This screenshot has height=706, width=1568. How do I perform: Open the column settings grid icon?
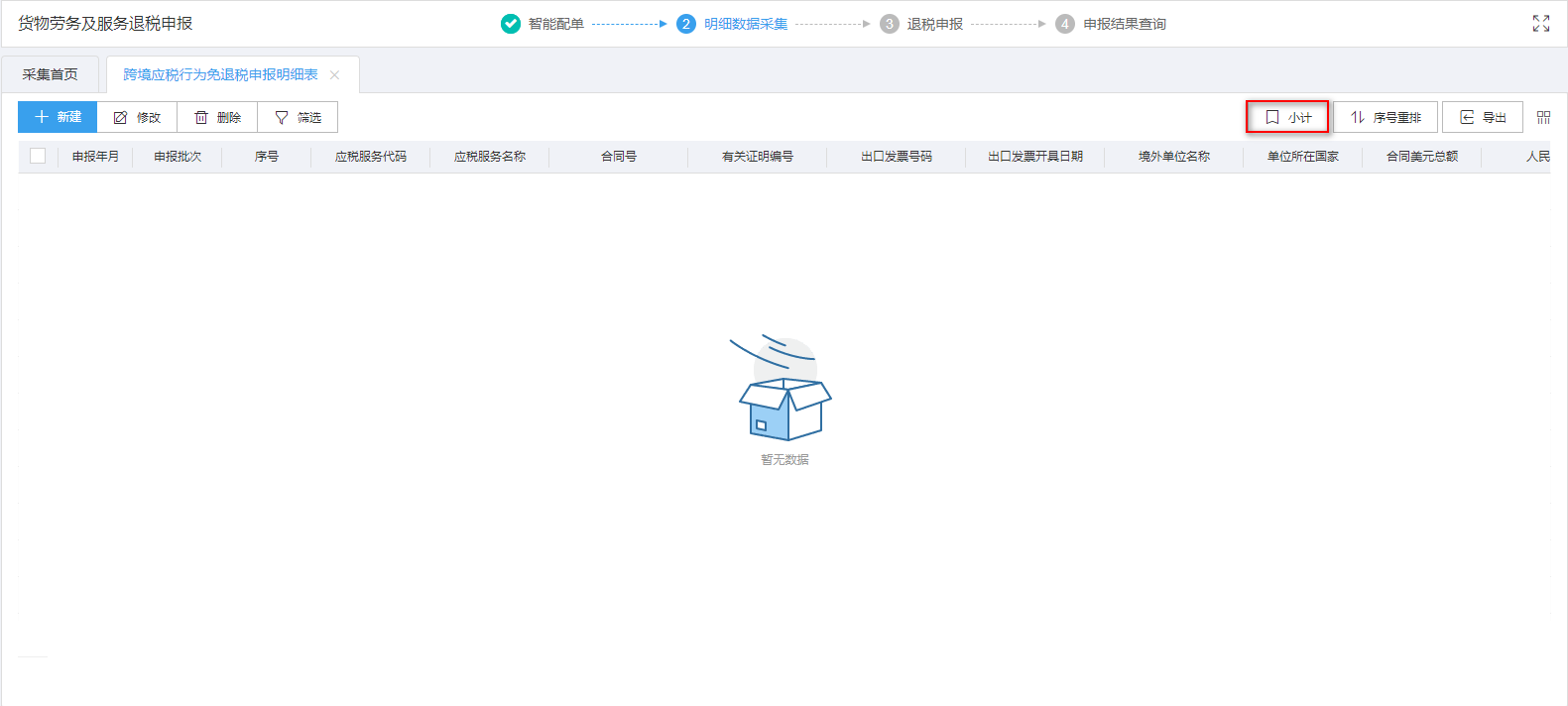point(1543,117)
